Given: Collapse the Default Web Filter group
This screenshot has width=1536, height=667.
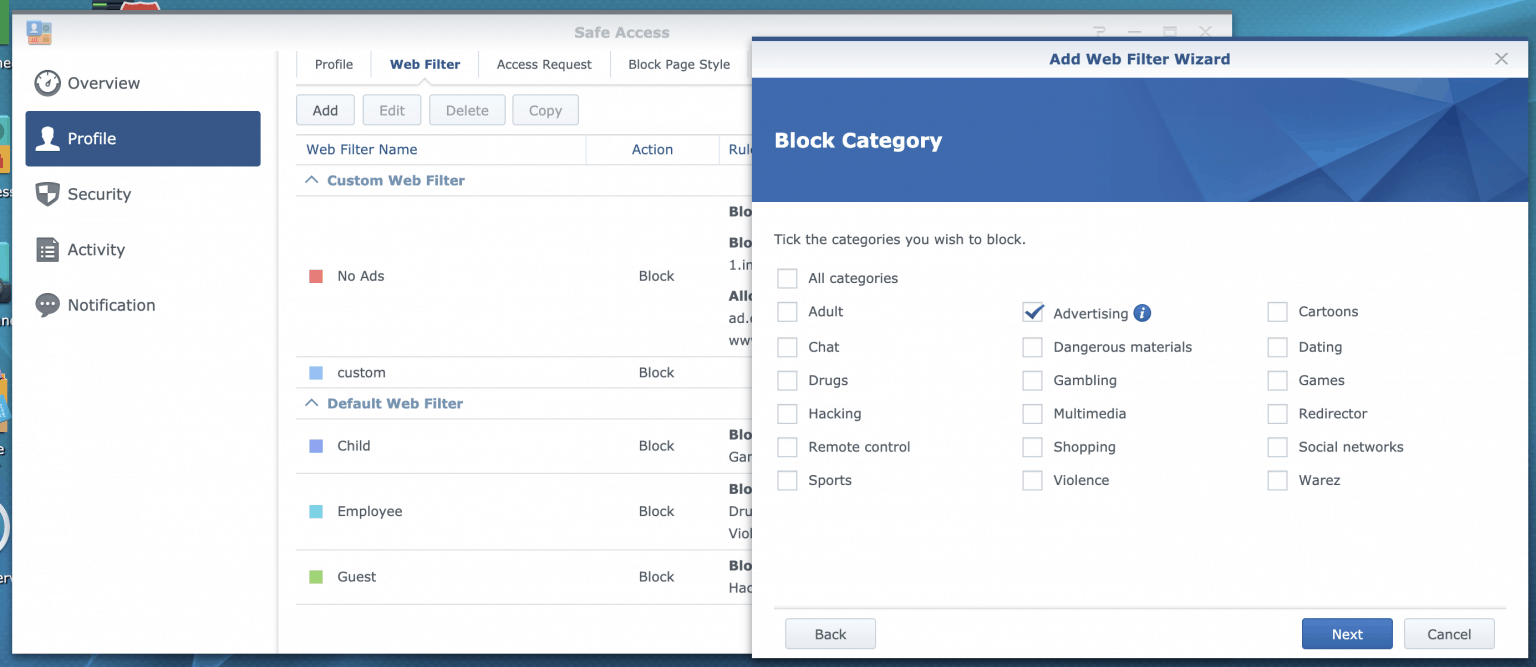Looking at the screenshot, I should pos(311,403).
